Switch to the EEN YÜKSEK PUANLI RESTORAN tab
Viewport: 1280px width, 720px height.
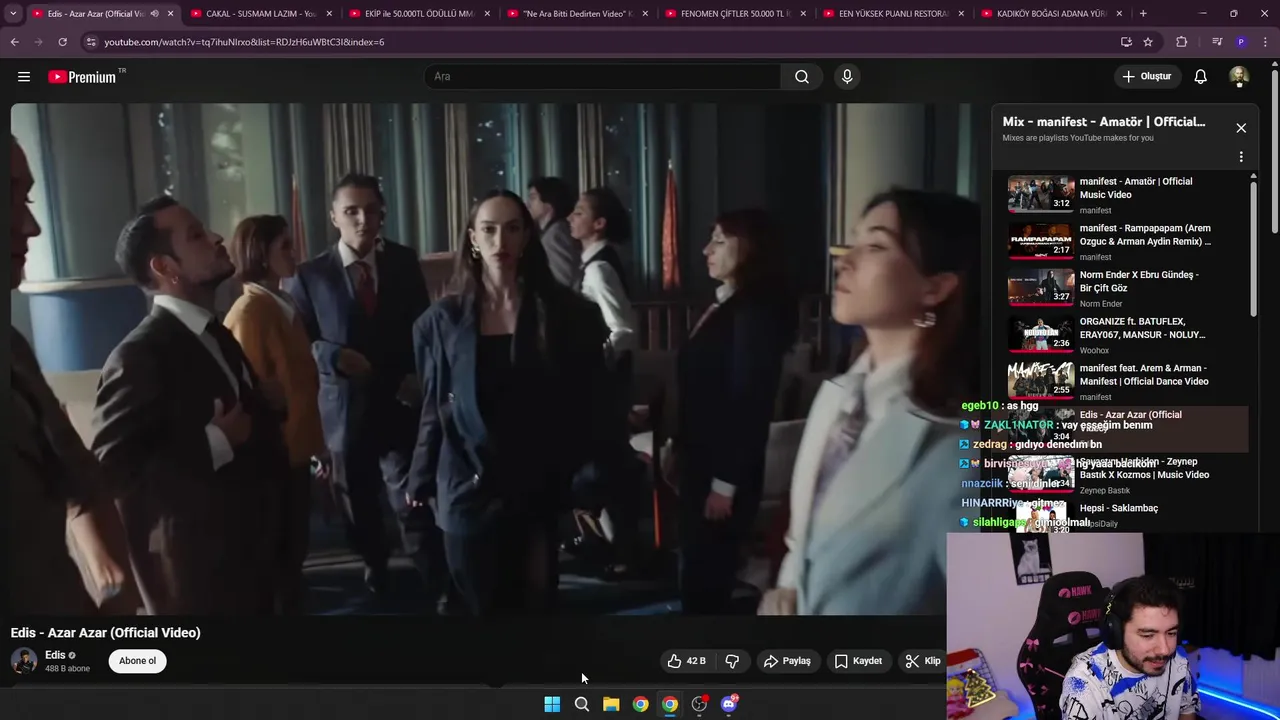click(893, 14)
